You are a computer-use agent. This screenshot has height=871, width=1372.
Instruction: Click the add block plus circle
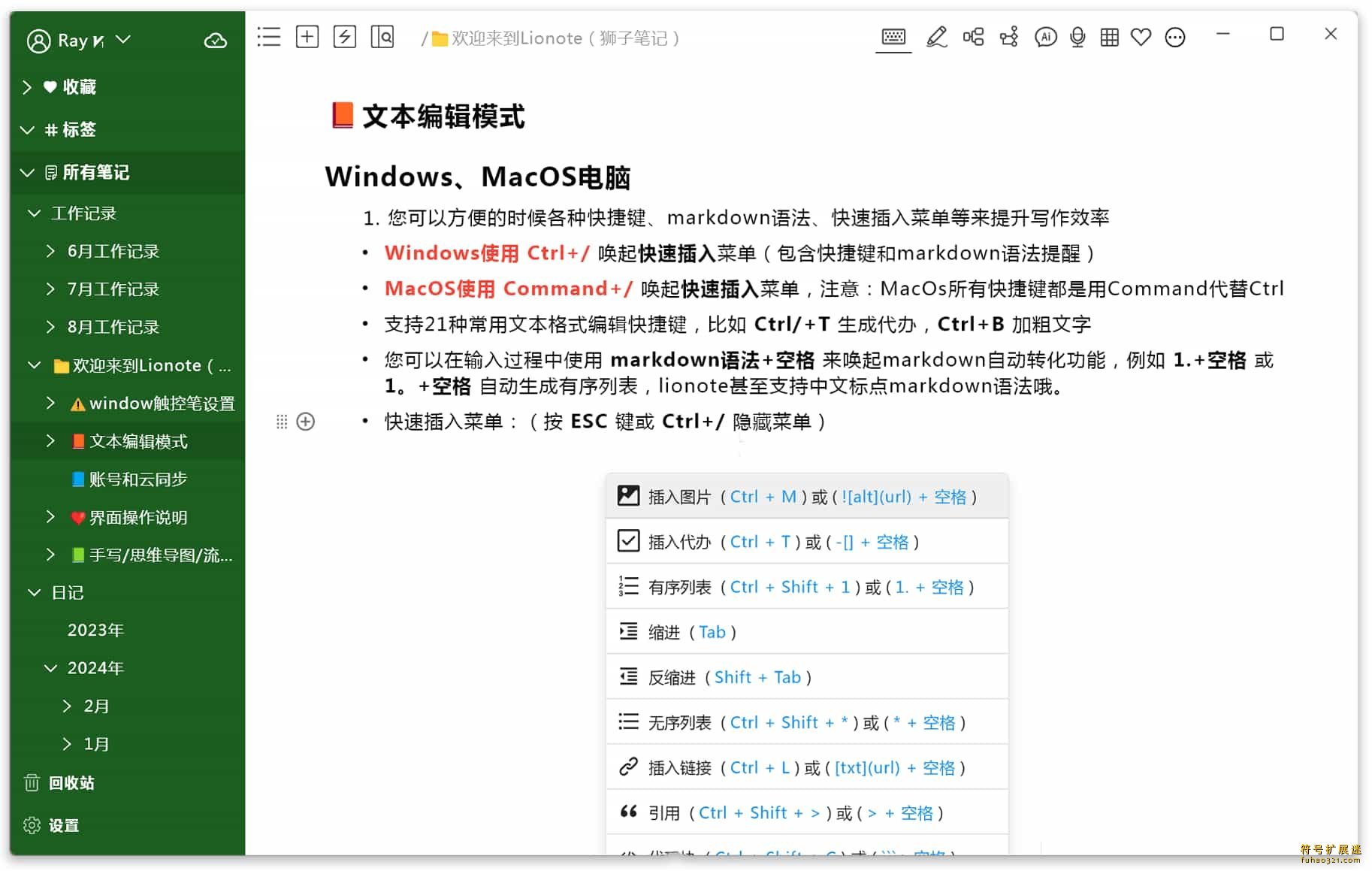306,422
